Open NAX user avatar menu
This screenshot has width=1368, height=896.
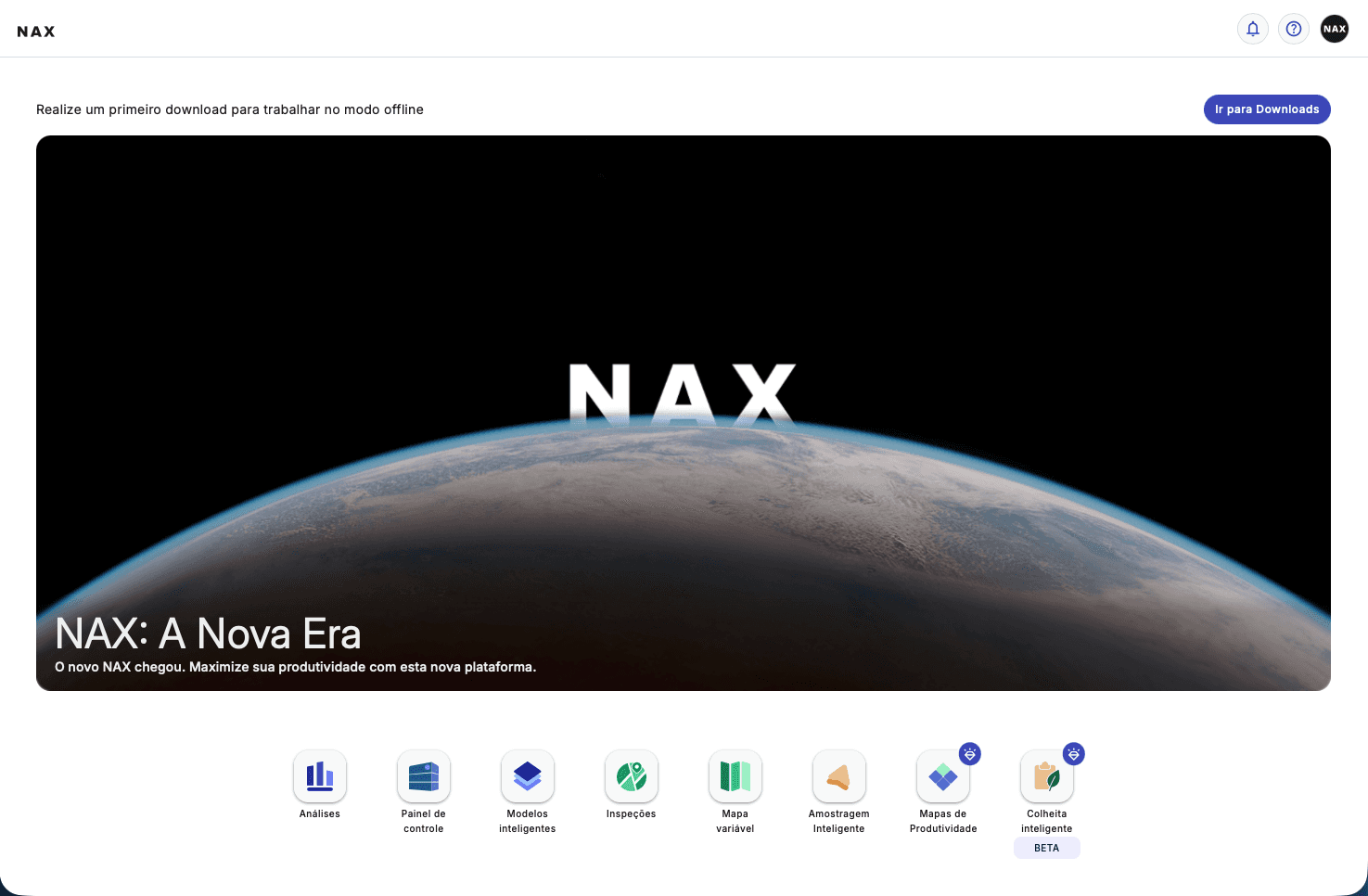(x=1335, y=29)
